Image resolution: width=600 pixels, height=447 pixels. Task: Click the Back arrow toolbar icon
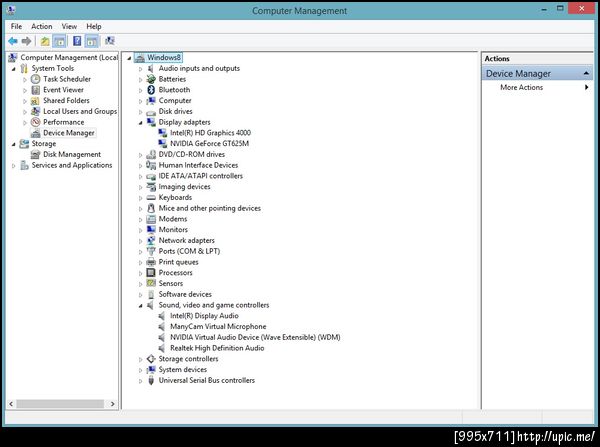[13, 41]
